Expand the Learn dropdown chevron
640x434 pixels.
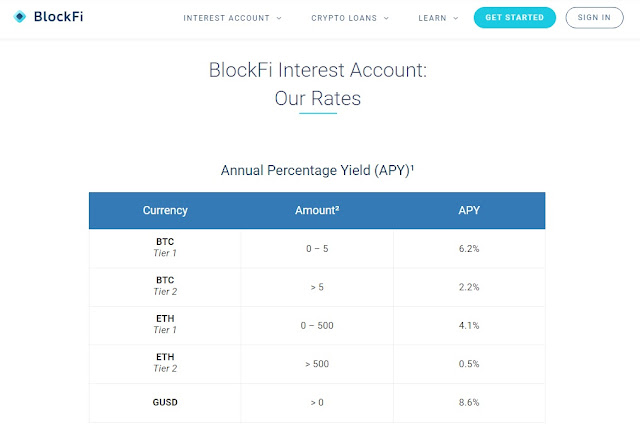click(455, 18)
